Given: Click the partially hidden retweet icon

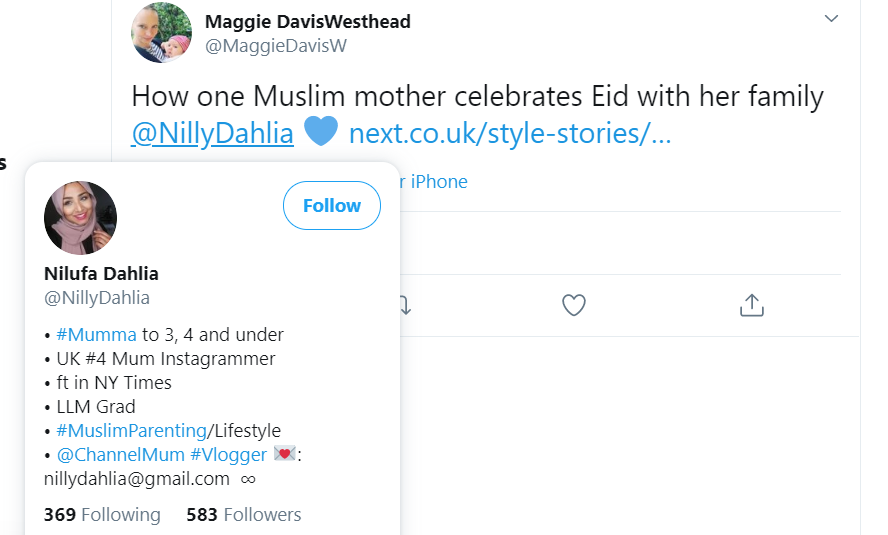Looking at the screenshot, I should 405,305.
